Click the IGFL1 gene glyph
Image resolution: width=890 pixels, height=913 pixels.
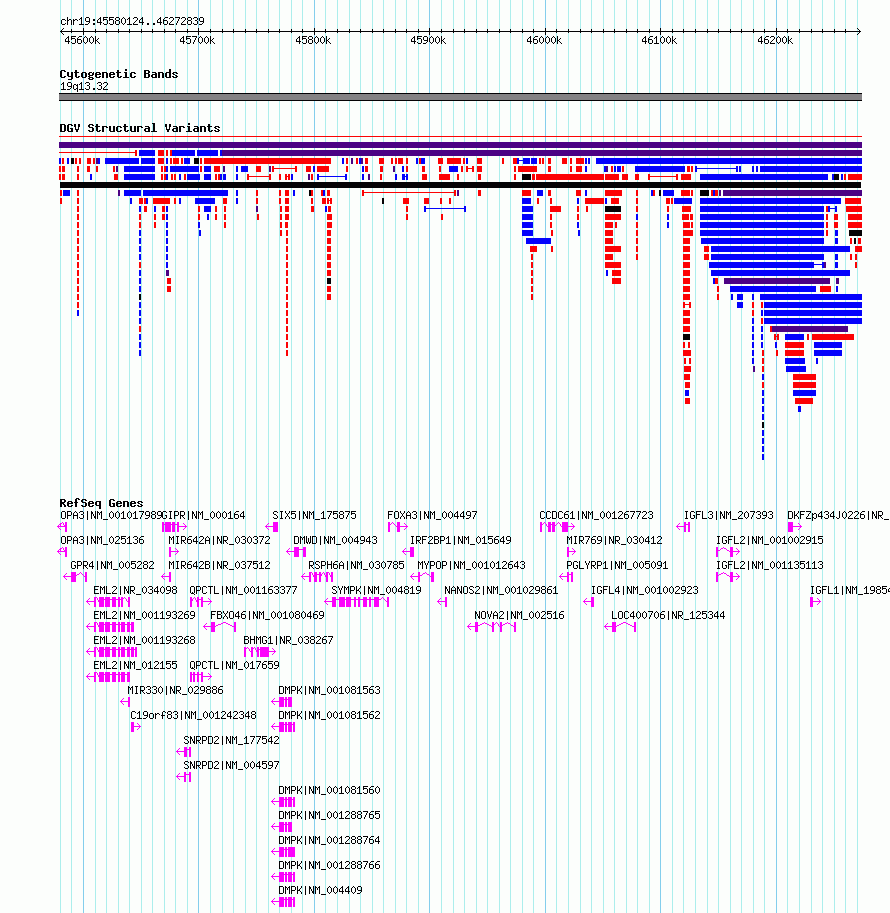tap(815, 602)
